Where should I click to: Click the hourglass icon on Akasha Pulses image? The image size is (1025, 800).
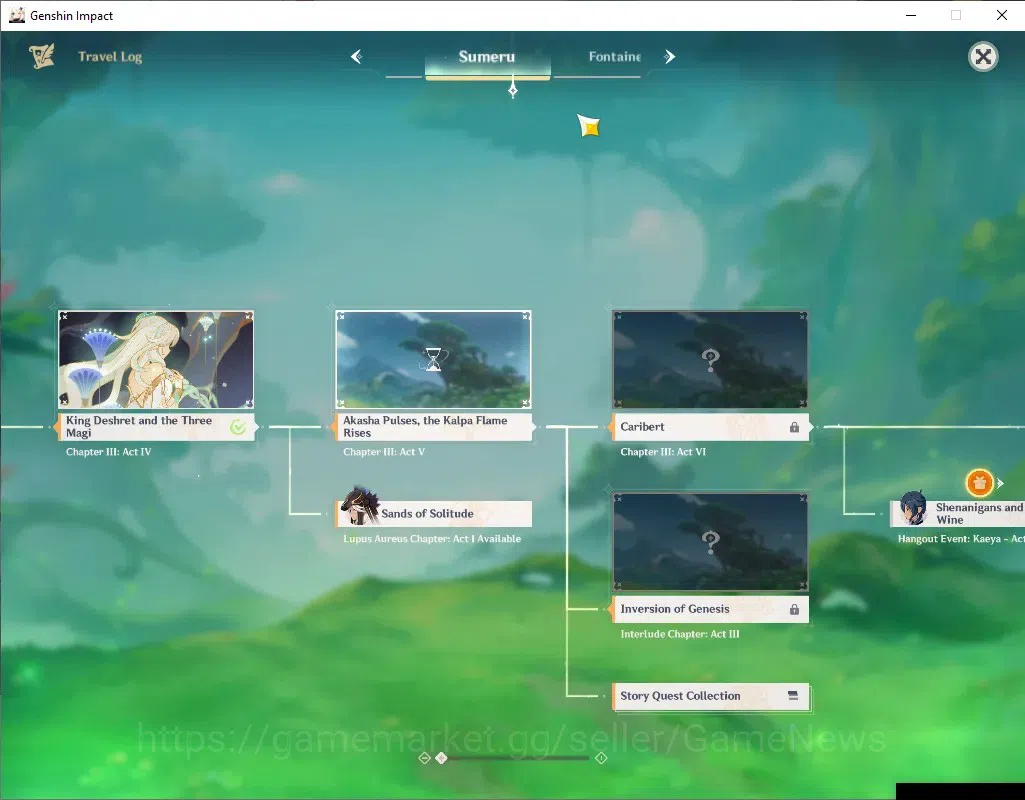(433, 359)
